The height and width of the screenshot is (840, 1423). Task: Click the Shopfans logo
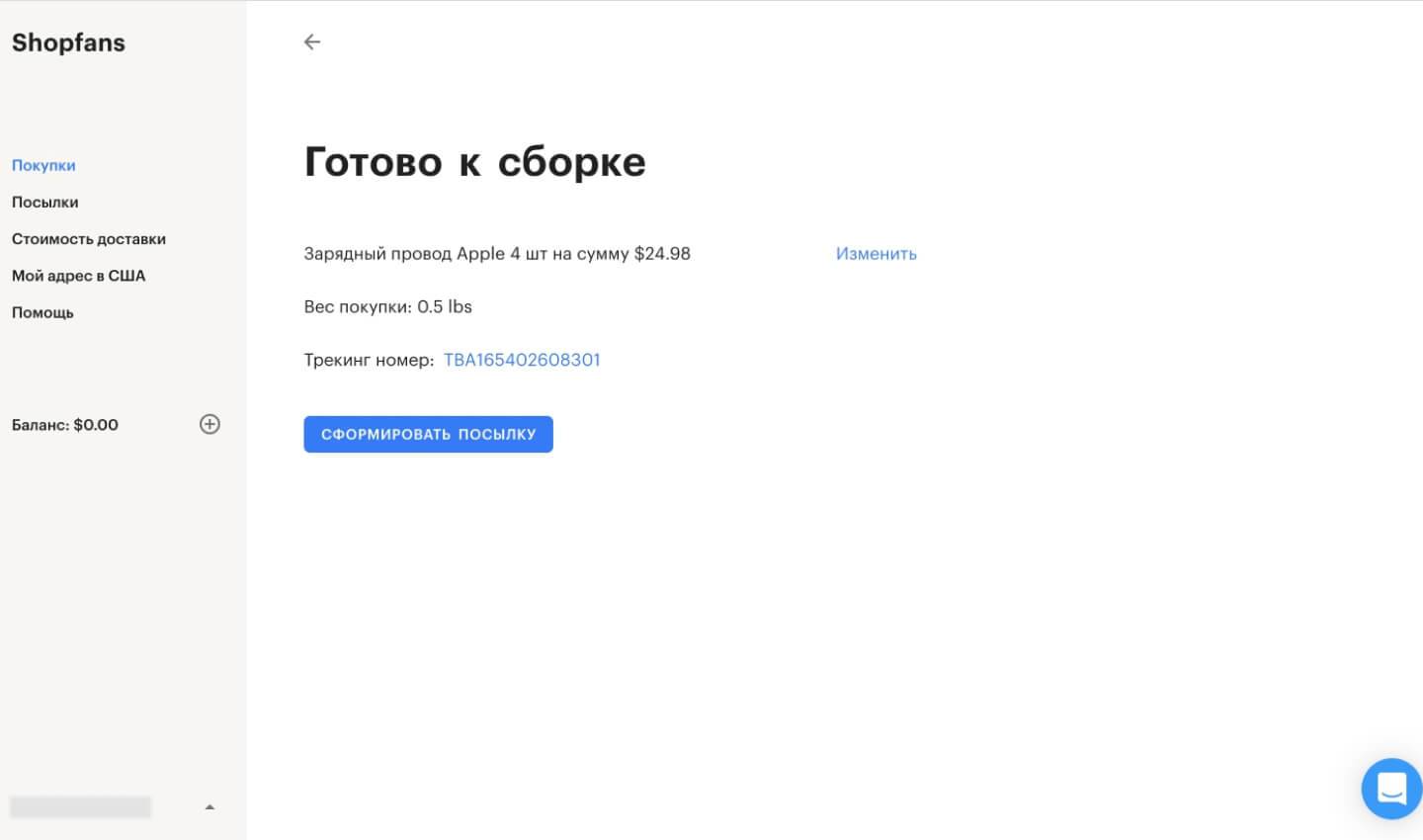pos(68,42)
